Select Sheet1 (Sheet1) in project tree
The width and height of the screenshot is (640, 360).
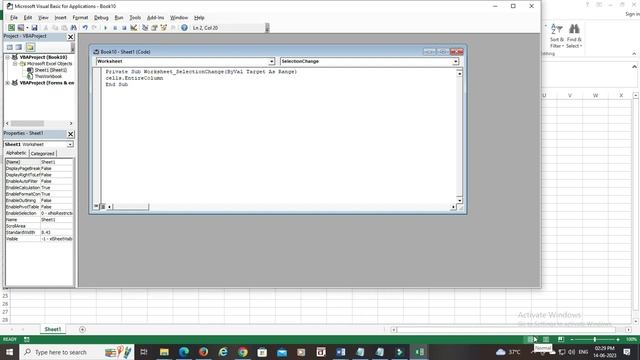pyautogui.click(x=50, y=70)
